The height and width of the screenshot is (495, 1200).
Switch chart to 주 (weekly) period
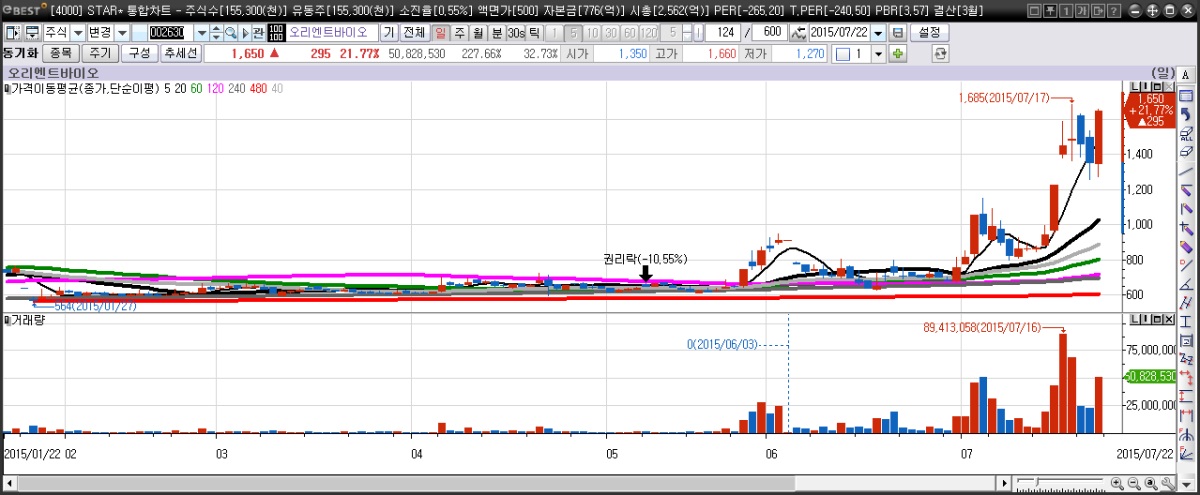coord(460,33)
